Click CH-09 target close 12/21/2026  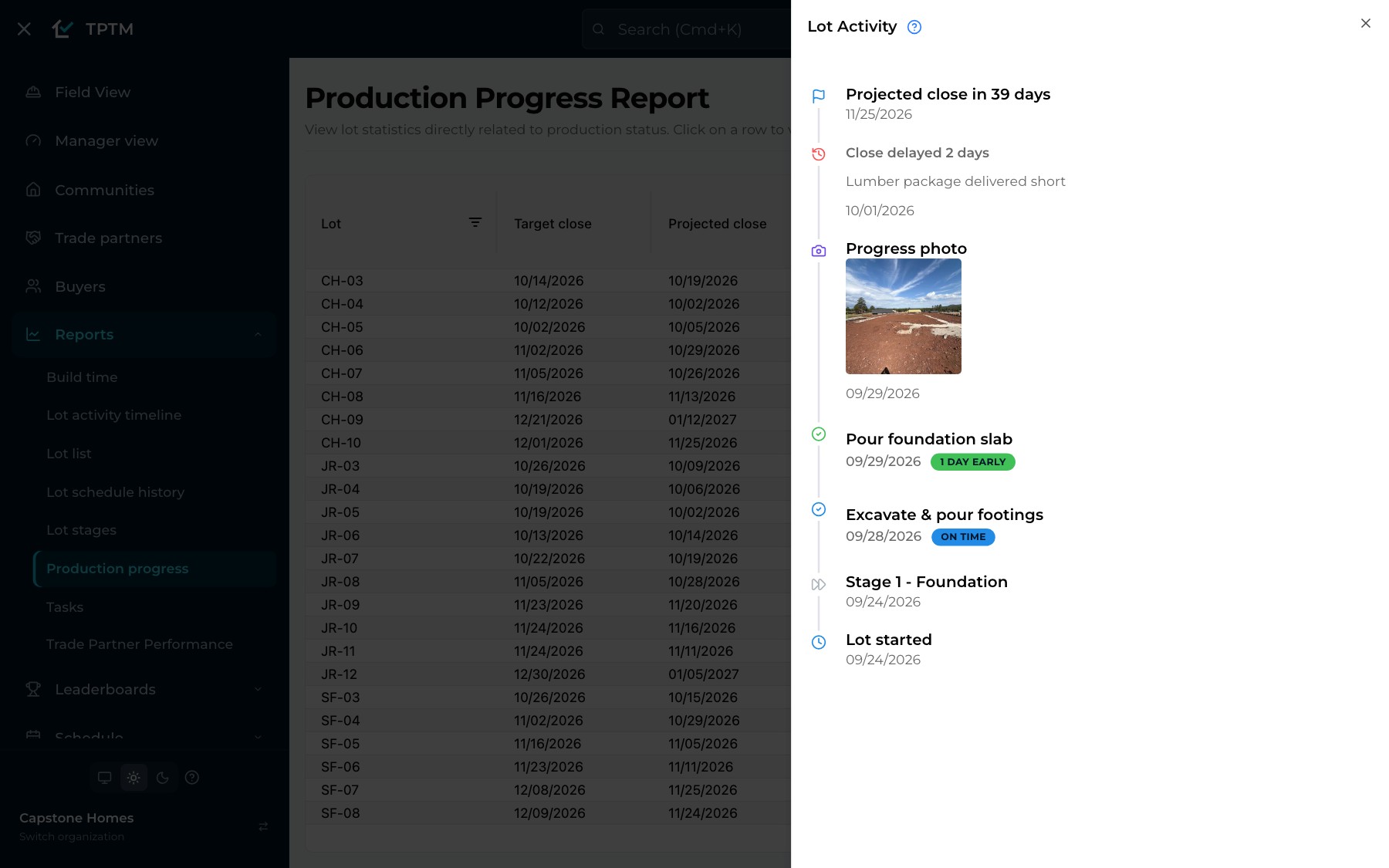(x=548, y=420)
